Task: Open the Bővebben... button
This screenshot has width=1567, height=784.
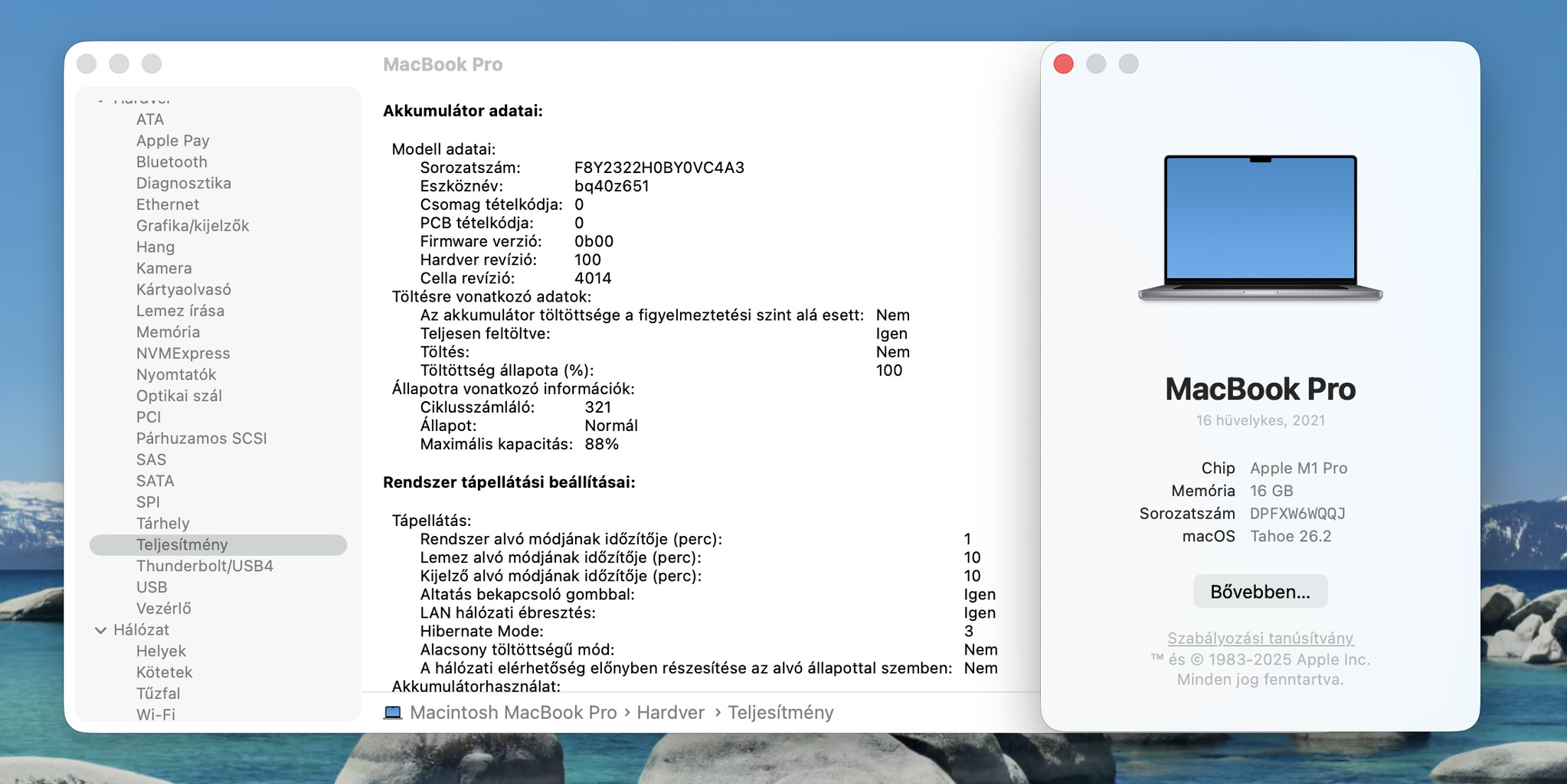Action: tap(1261, 592)
